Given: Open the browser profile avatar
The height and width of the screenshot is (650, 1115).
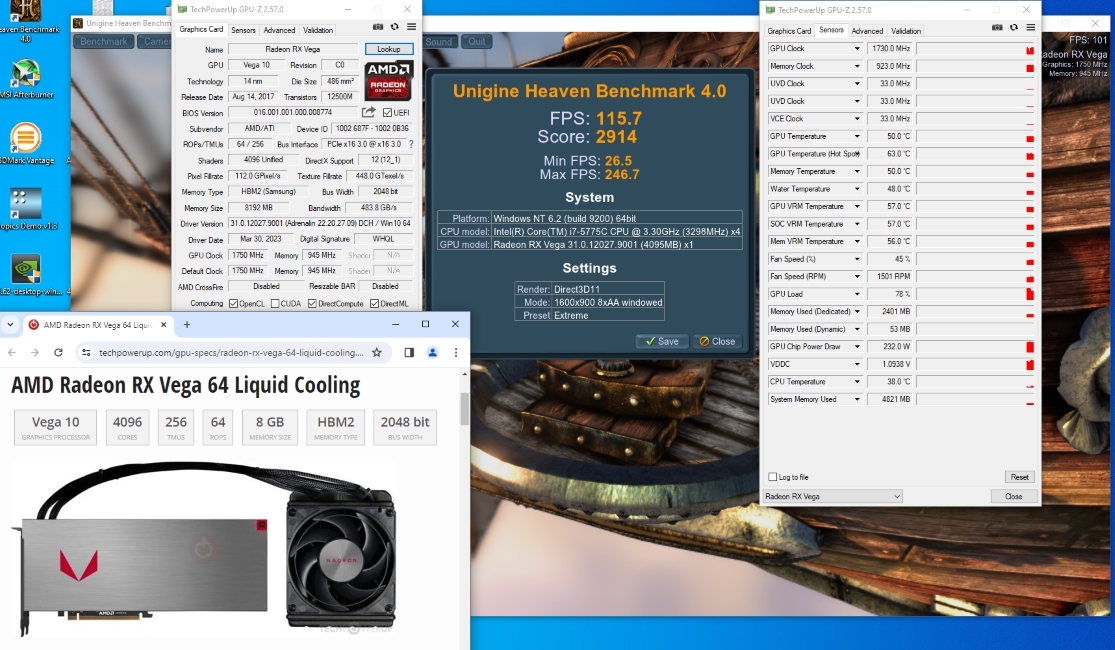Looking at the screenshot, I should point(432,353).
